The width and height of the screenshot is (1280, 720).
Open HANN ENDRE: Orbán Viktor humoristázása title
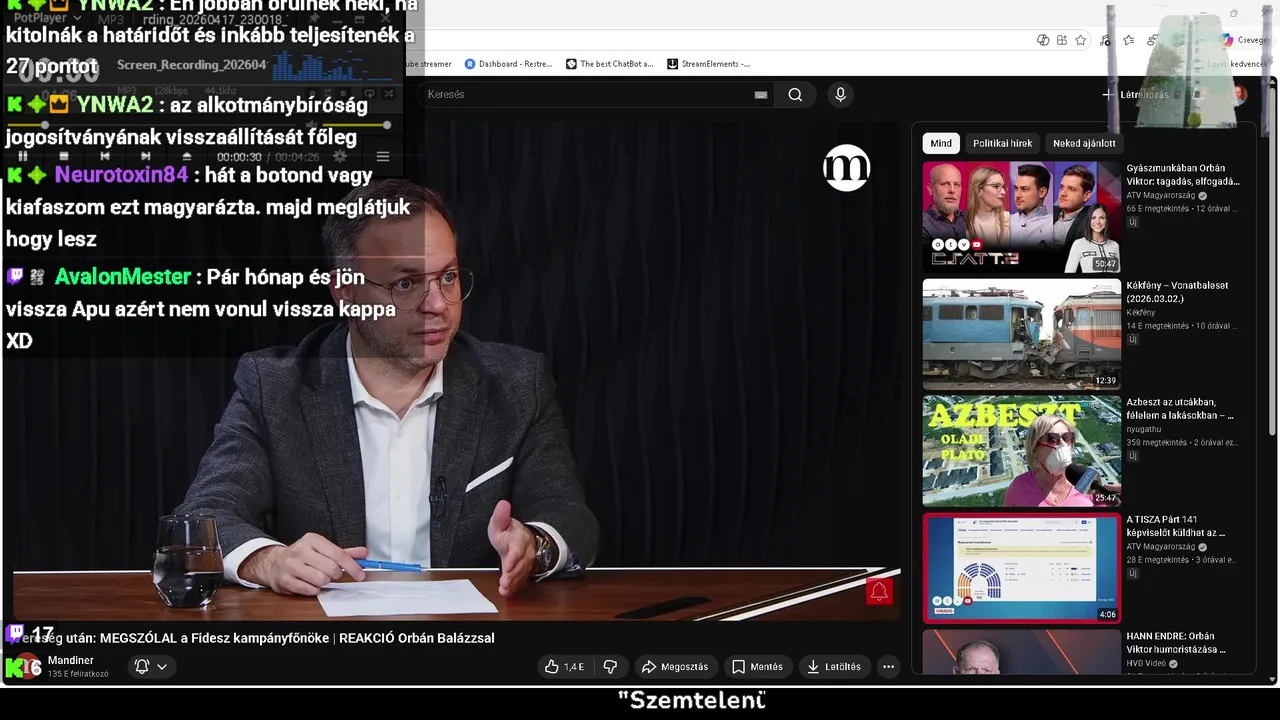1176,642
